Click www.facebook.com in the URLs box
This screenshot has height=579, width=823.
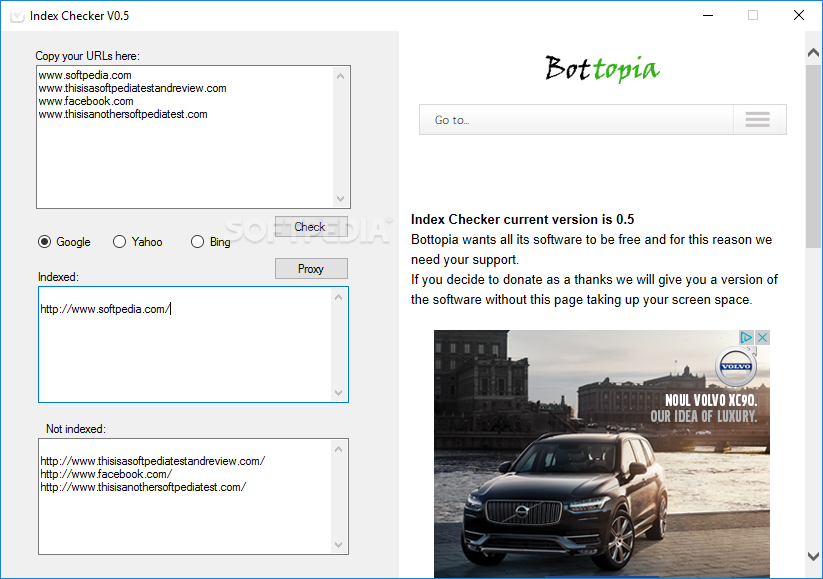[86, 101]
